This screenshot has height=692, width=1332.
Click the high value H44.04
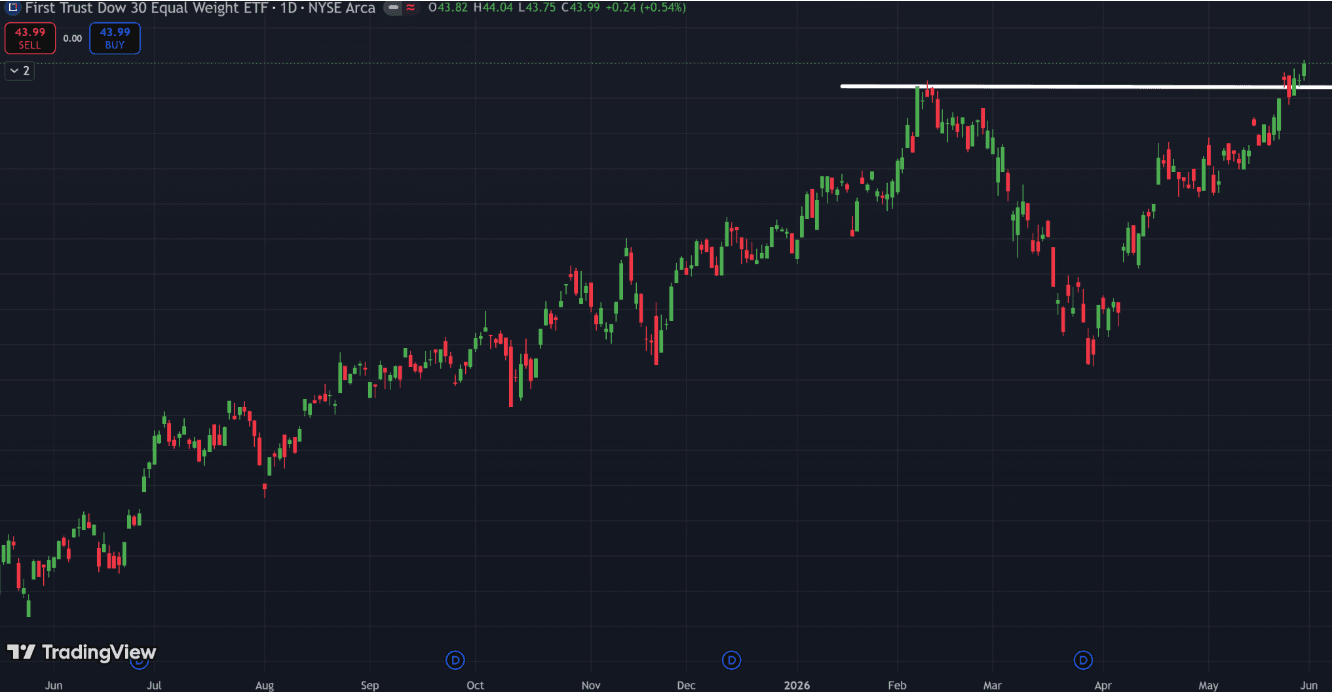(495, 8)
